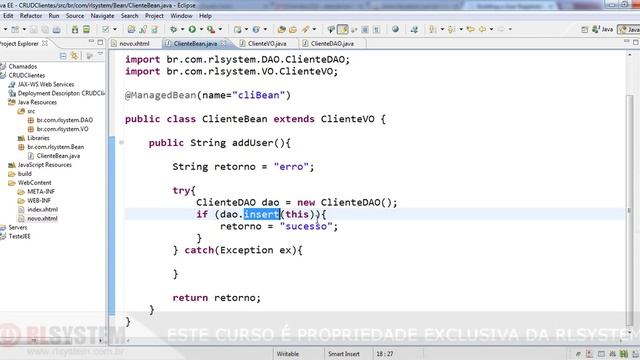This screenshot has height=360, width=640.
Task: Open the External Tools dropdown arrow
Action: pyautogui.click(x=220, y=29)
